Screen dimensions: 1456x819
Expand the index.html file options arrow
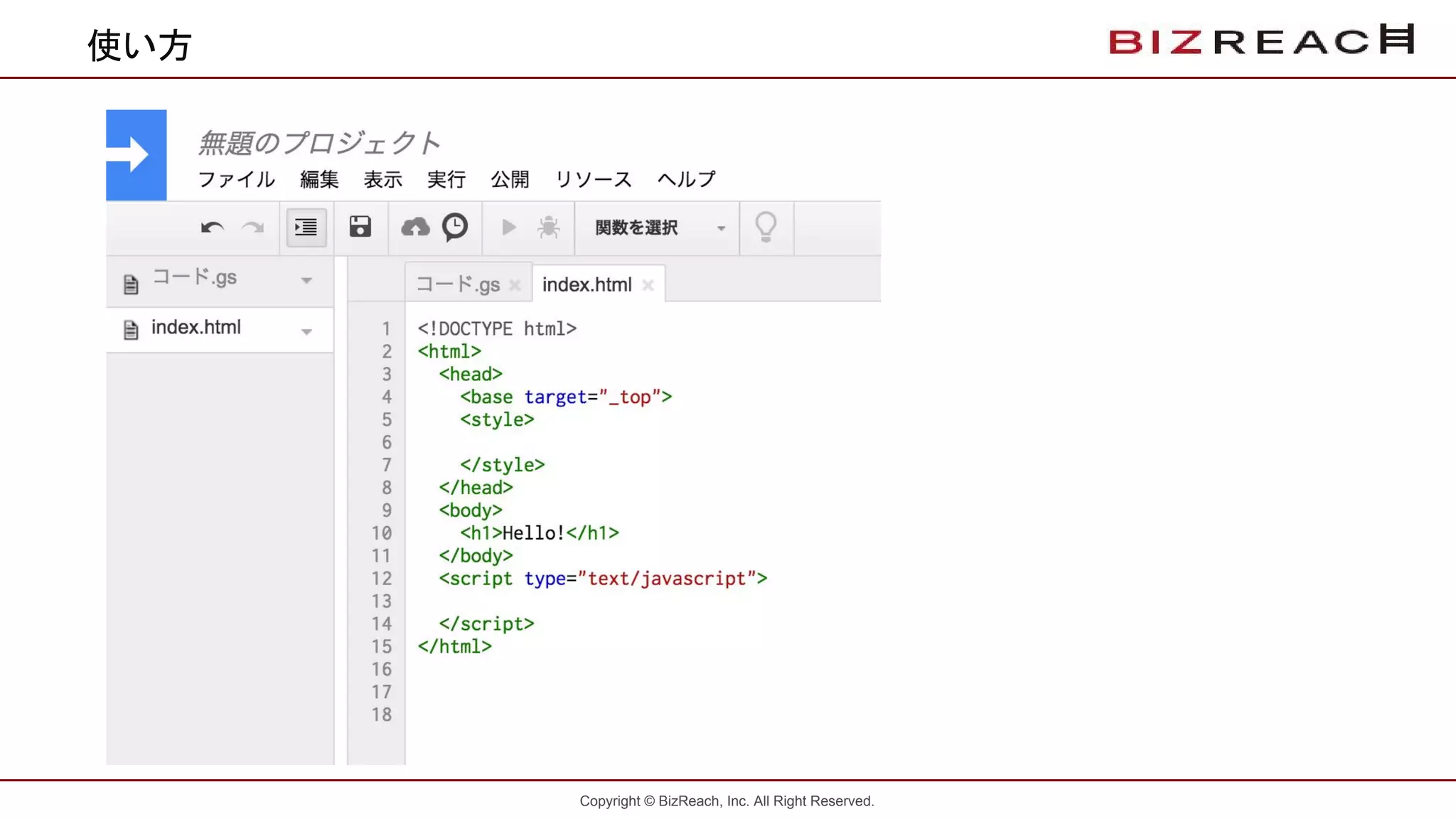tap(306, 332)
